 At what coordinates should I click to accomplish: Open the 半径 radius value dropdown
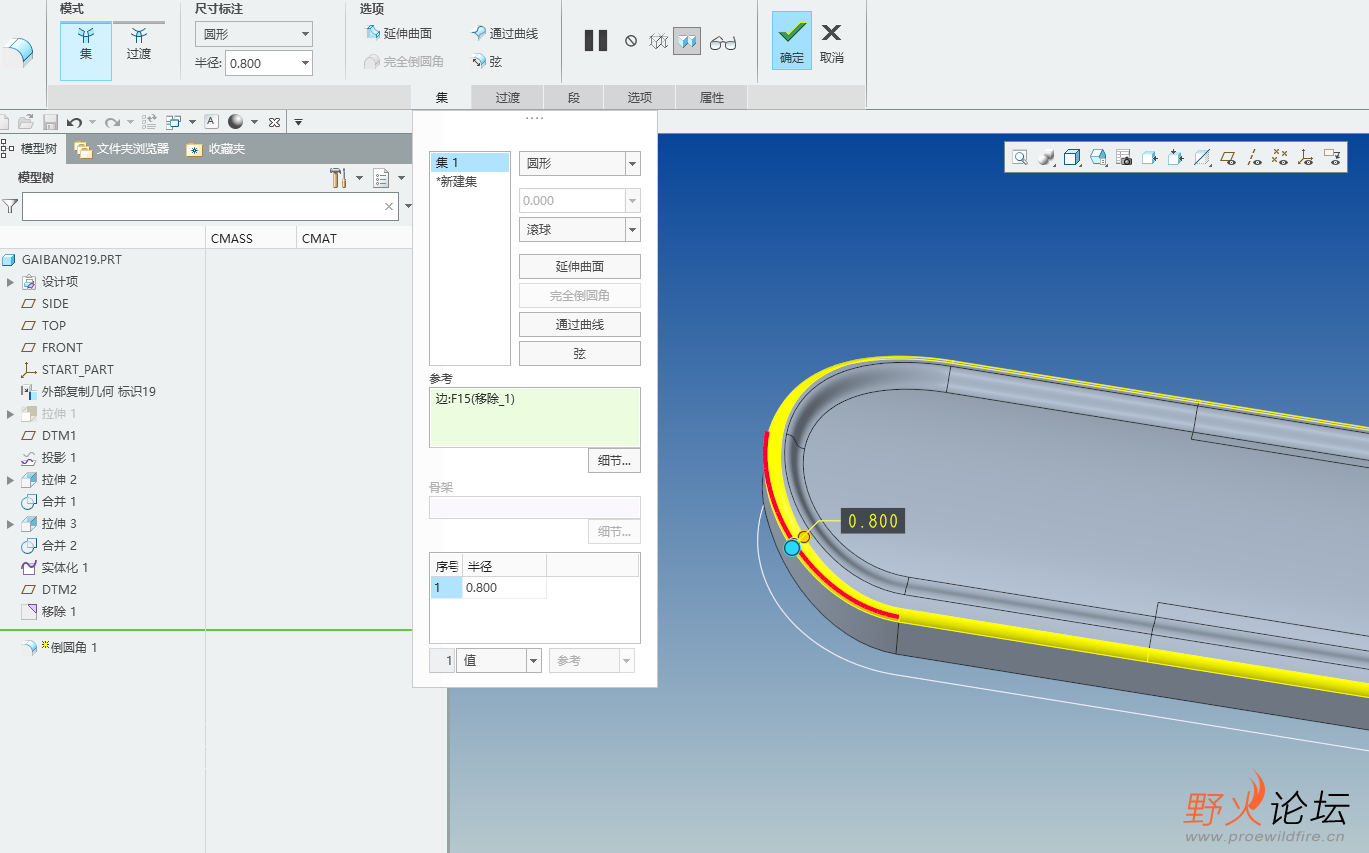click(305, 63)
